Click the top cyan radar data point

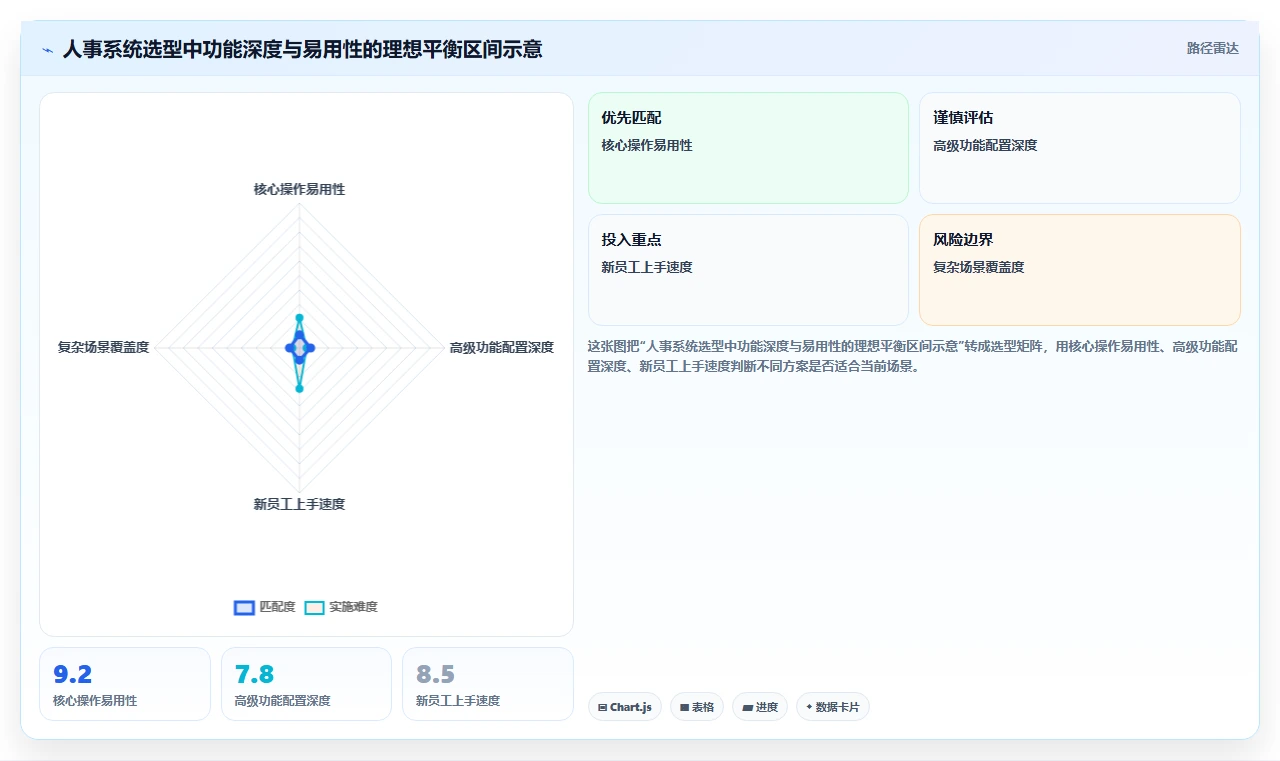(299, 318)
